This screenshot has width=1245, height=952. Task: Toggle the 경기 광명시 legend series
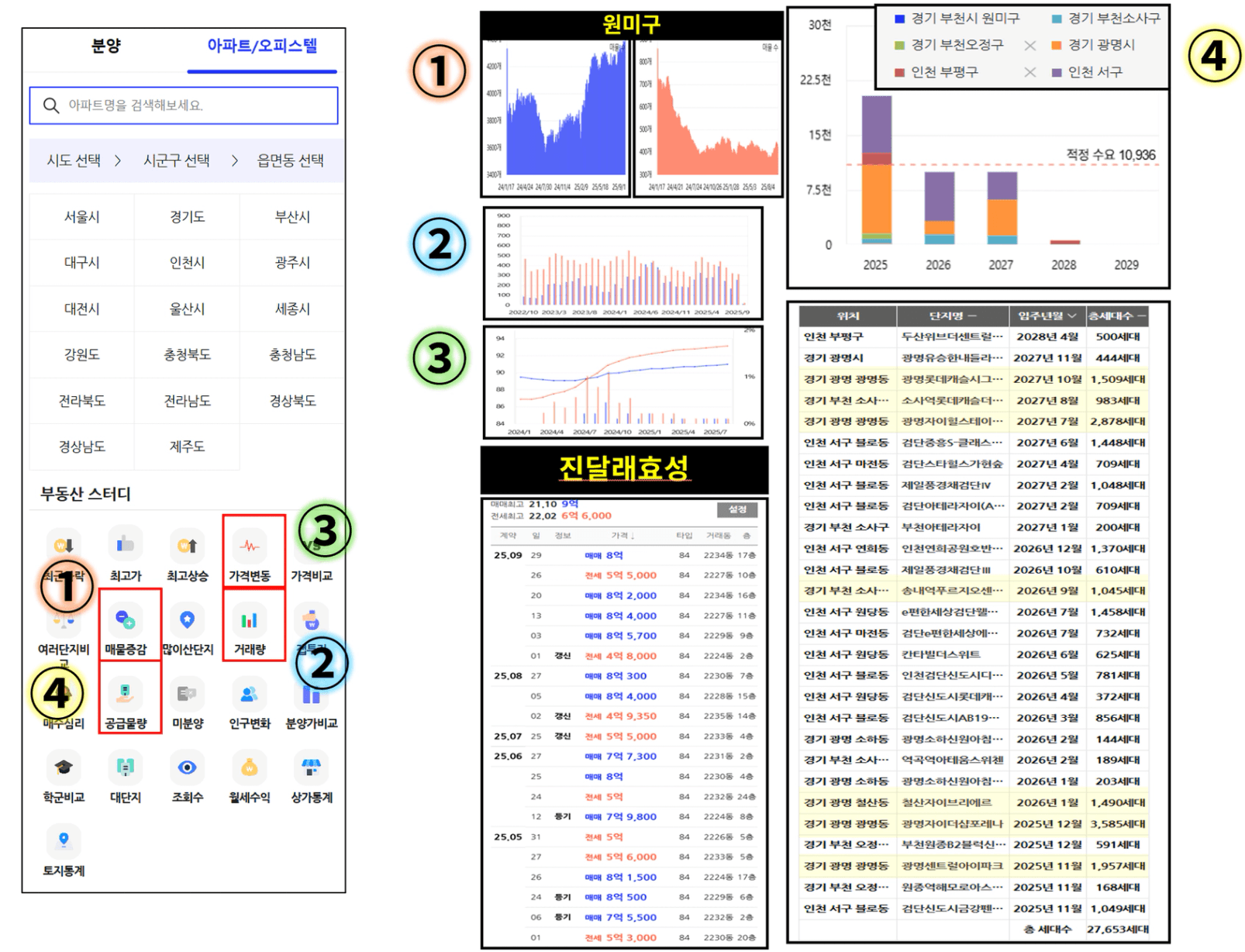[1093, 45]
